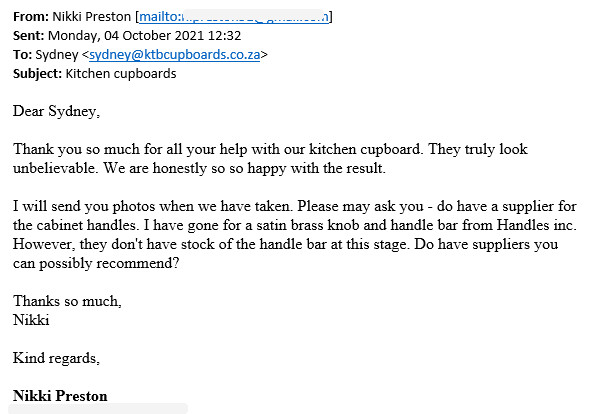590x414 pixels.
Task: Click the blurred signature block below the name
Action: click(x=98, y=409)
